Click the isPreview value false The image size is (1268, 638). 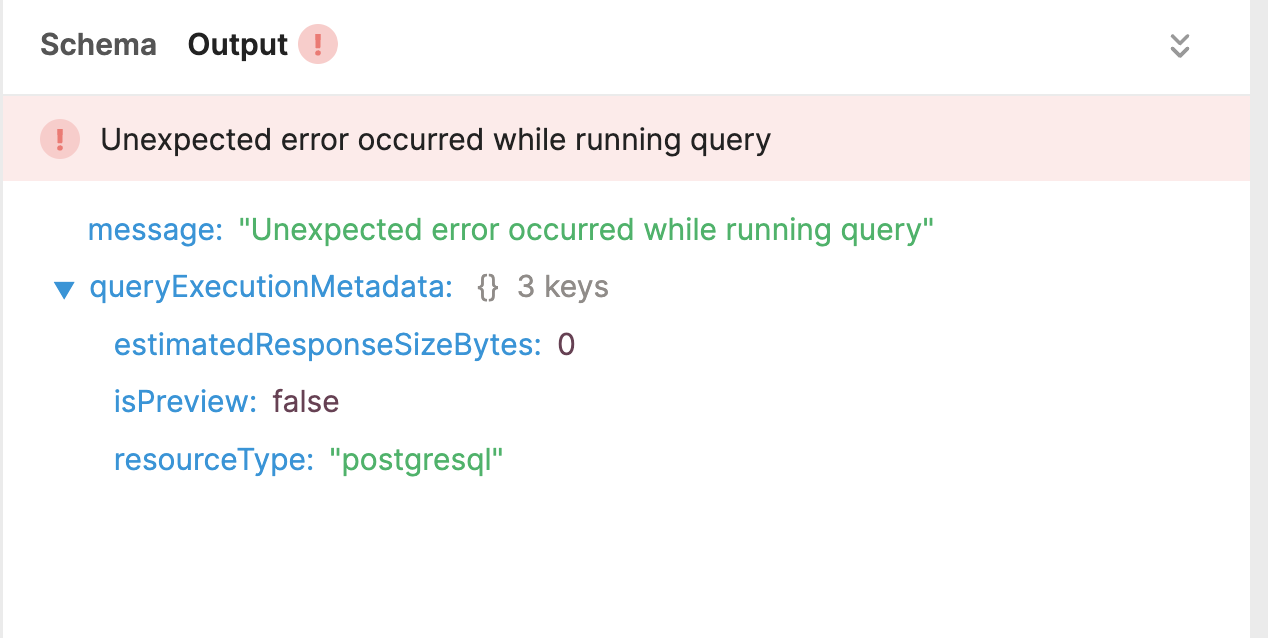306,402
